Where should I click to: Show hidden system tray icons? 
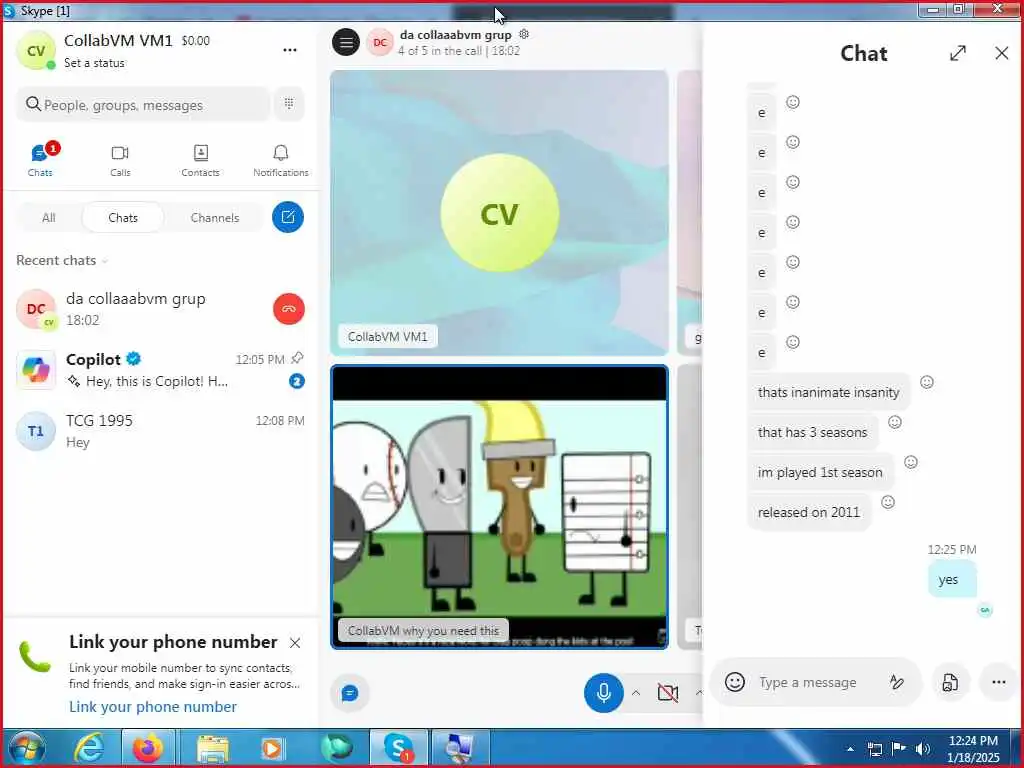850,750
